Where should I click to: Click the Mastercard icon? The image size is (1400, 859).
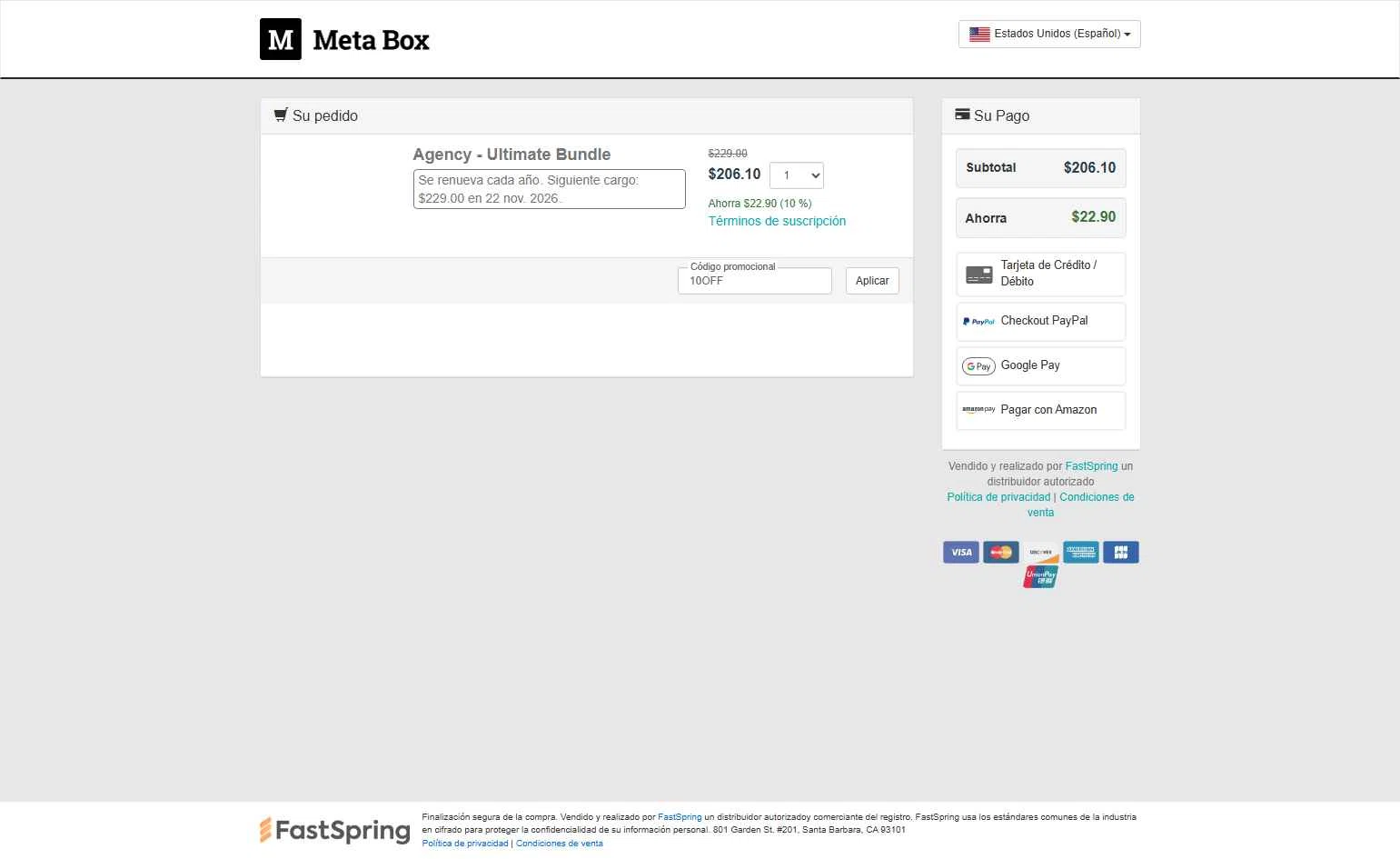1001,552
